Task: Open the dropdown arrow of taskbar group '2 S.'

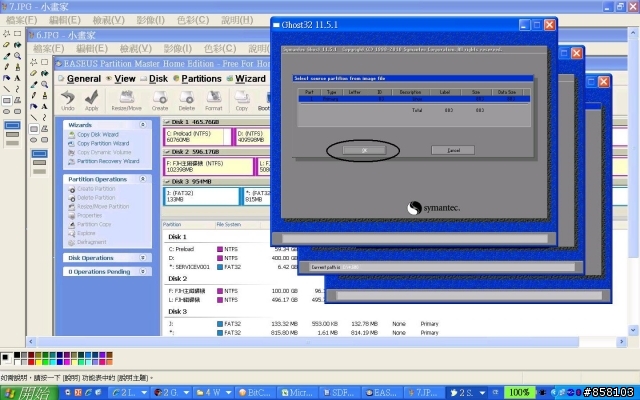Action: coord(482,393)
